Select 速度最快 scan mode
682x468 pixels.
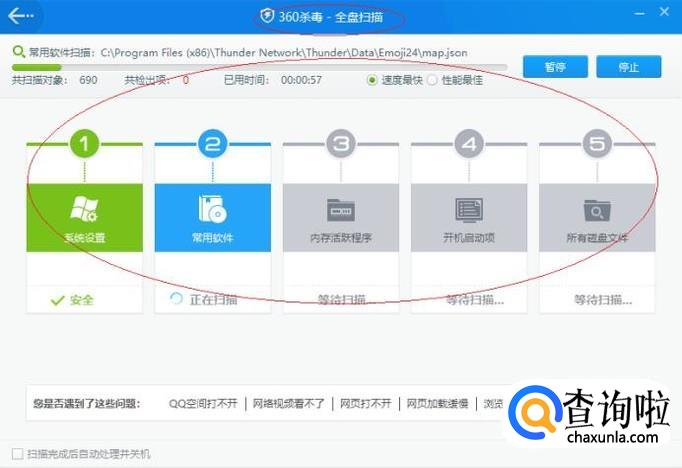click(x=372, y=80)
